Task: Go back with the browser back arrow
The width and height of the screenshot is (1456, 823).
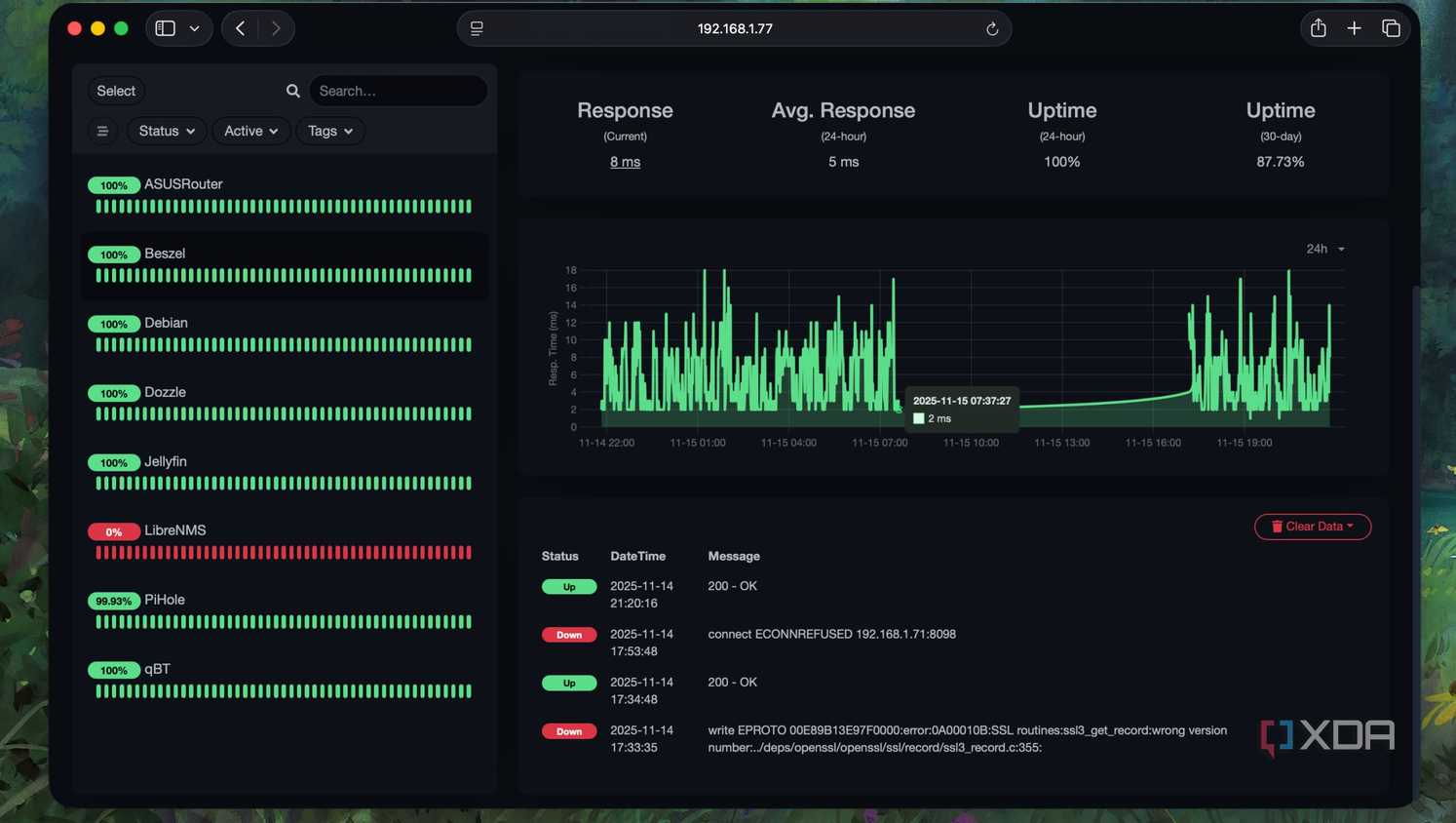Action: pos(241,28)
